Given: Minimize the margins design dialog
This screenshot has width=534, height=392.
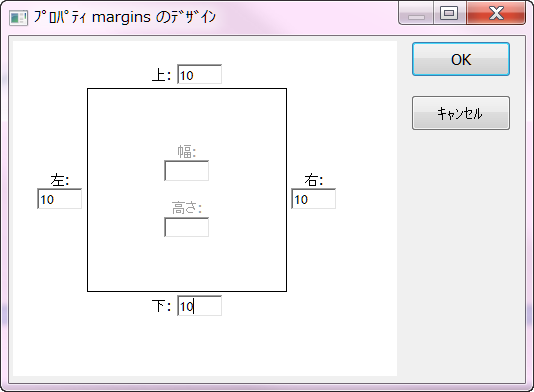Looking at the screenshot, I should [x=416, y=14].
